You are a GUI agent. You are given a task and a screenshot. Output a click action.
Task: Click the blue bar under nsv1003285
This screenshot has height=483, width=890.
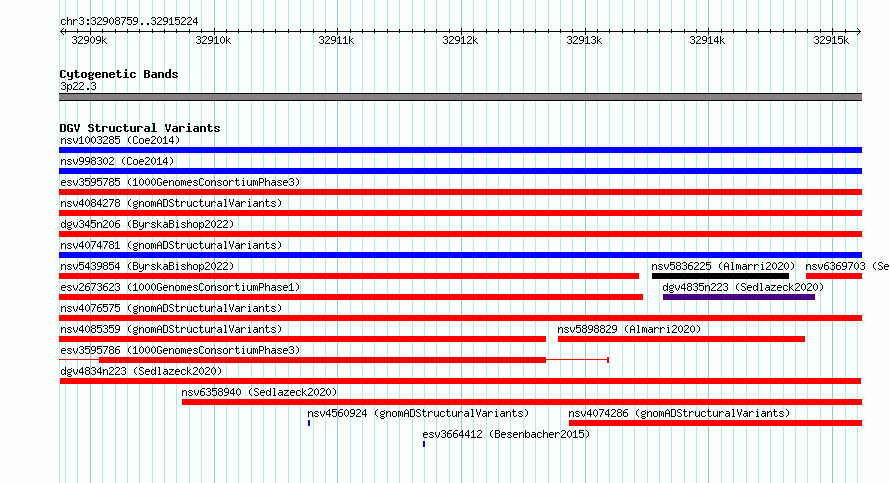(x=460, y=150)
